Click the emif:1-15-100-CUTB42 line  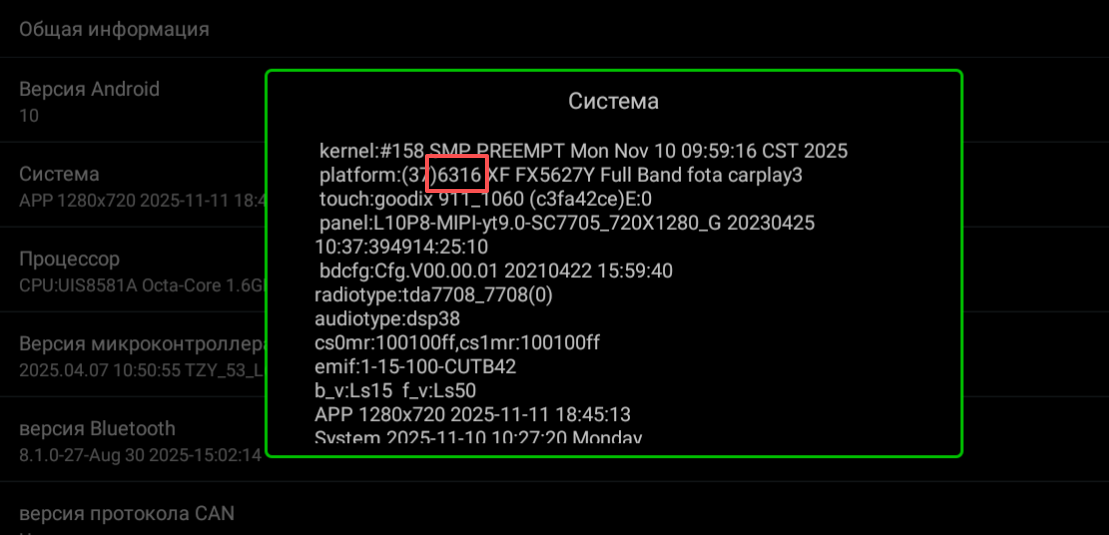tap(415, 367)
